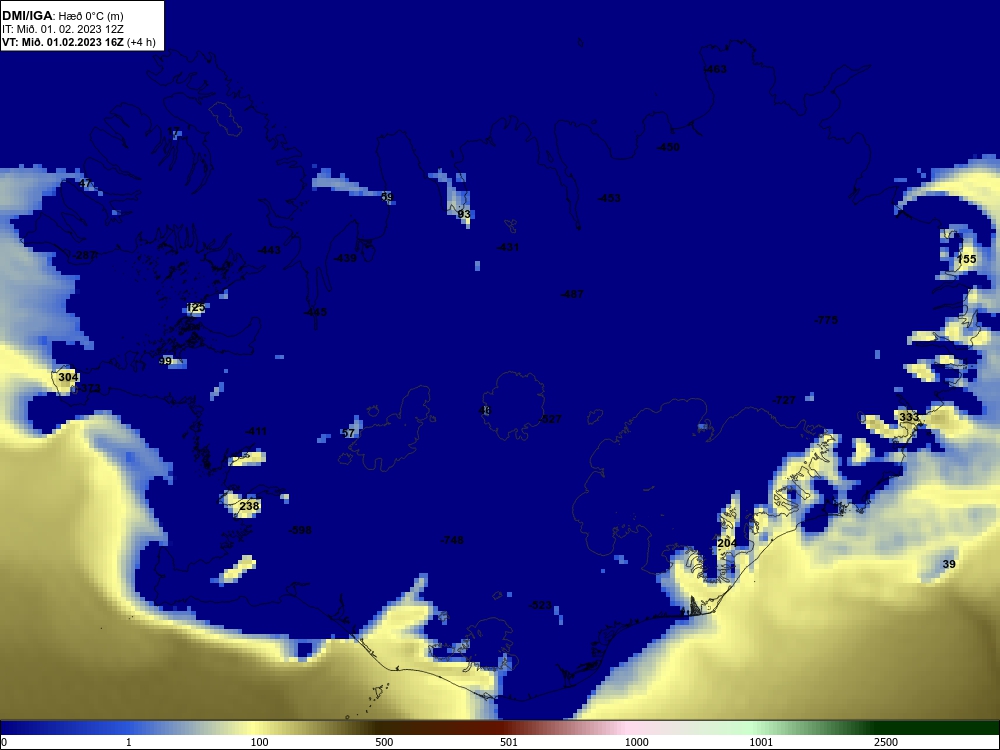This screenshot has width=1000, height=750.
Task: Click the 'DMI/IGA: Hæð 0°C (m)' title line
Action: 63,16
